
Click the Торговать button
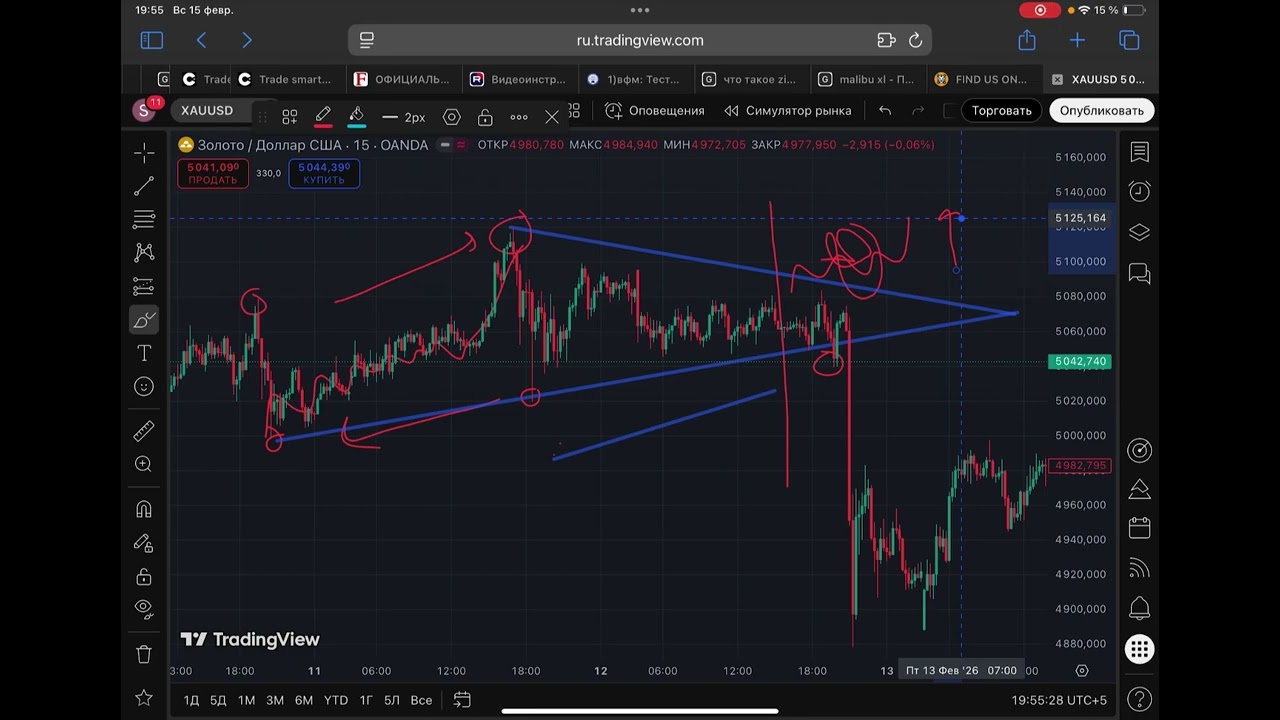(1001, 110)
